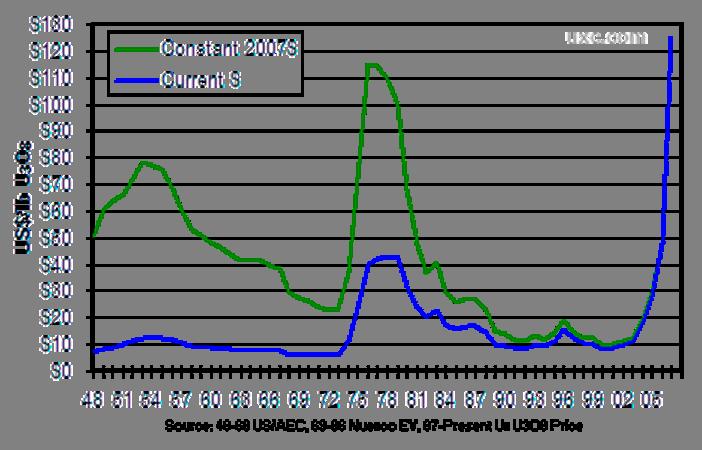Click the 57 year label on x-axis
The height and width of the screenshot is (450, 702).
pos(180,400)
